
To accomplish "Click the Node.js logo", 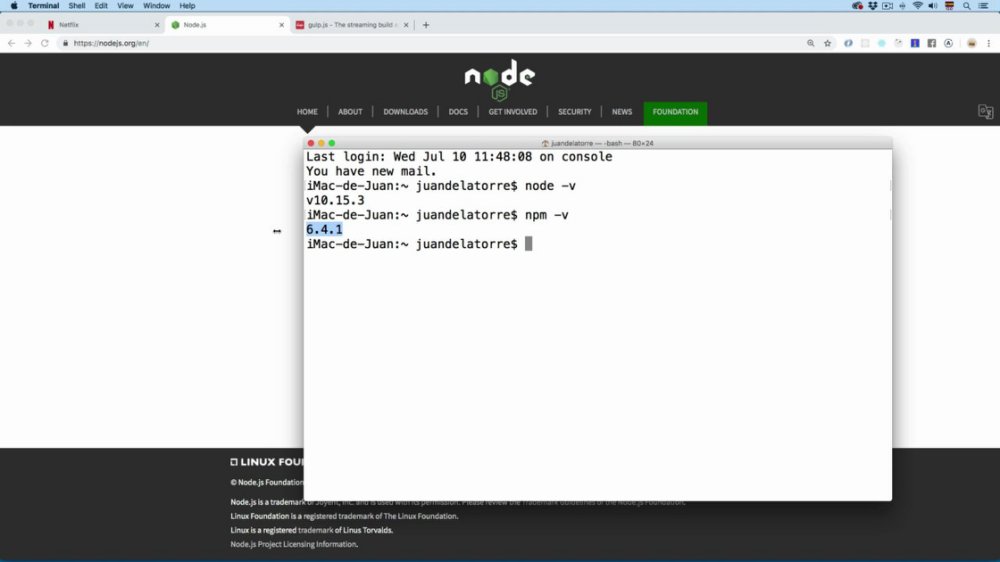I will (x=499, y=80).
